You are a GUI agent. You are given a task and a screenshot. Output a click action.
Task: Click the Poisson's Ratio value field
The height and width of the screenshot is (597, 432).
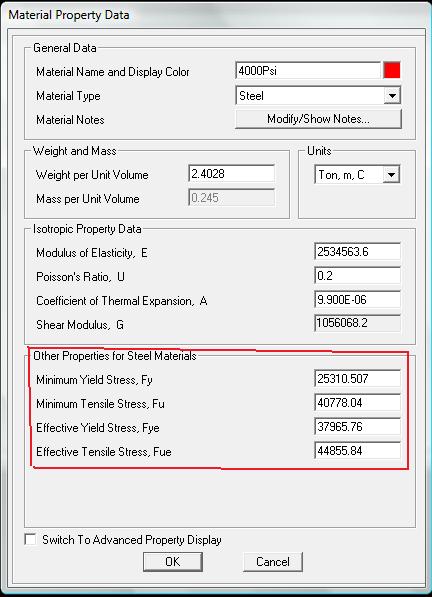tap(357, 276)
